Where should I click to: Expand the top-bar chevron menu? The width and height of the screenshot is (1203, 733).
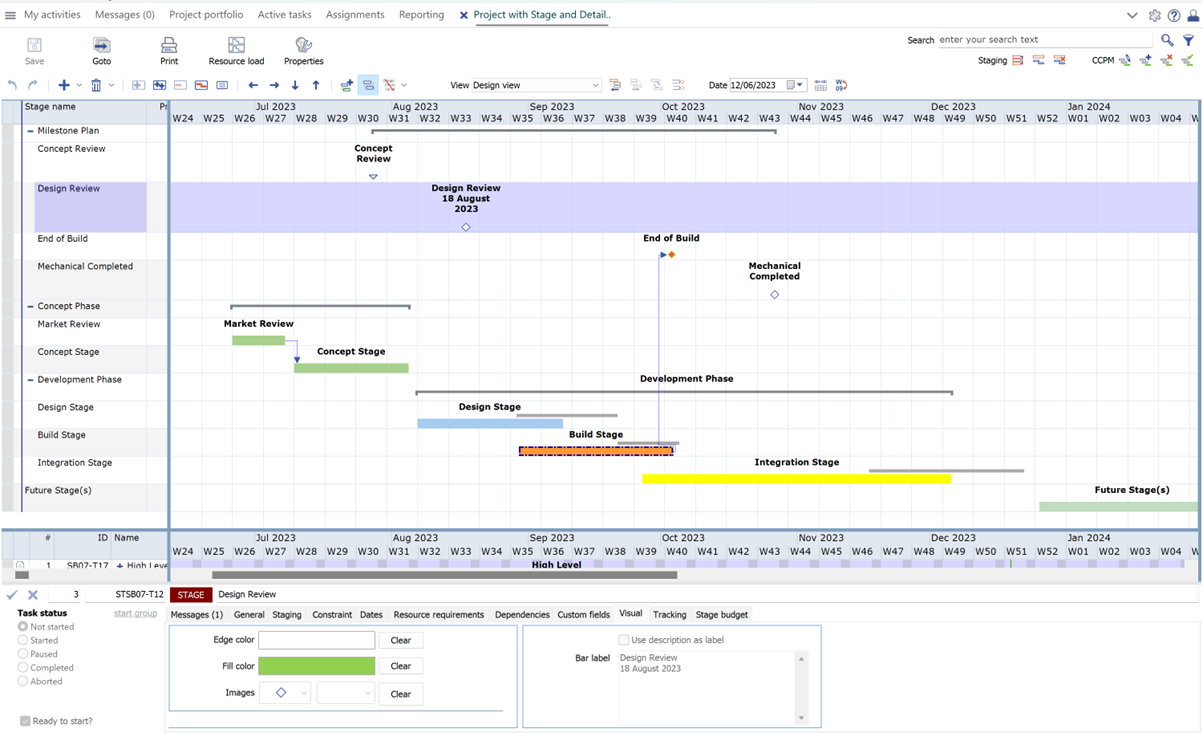(x=1132, y=15)
